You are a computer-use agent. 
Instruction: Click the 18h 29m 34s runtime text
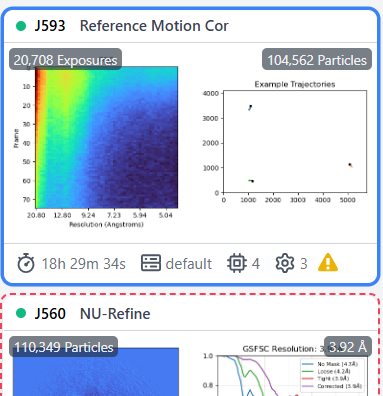pyautogui.click(x=84, y=264)
